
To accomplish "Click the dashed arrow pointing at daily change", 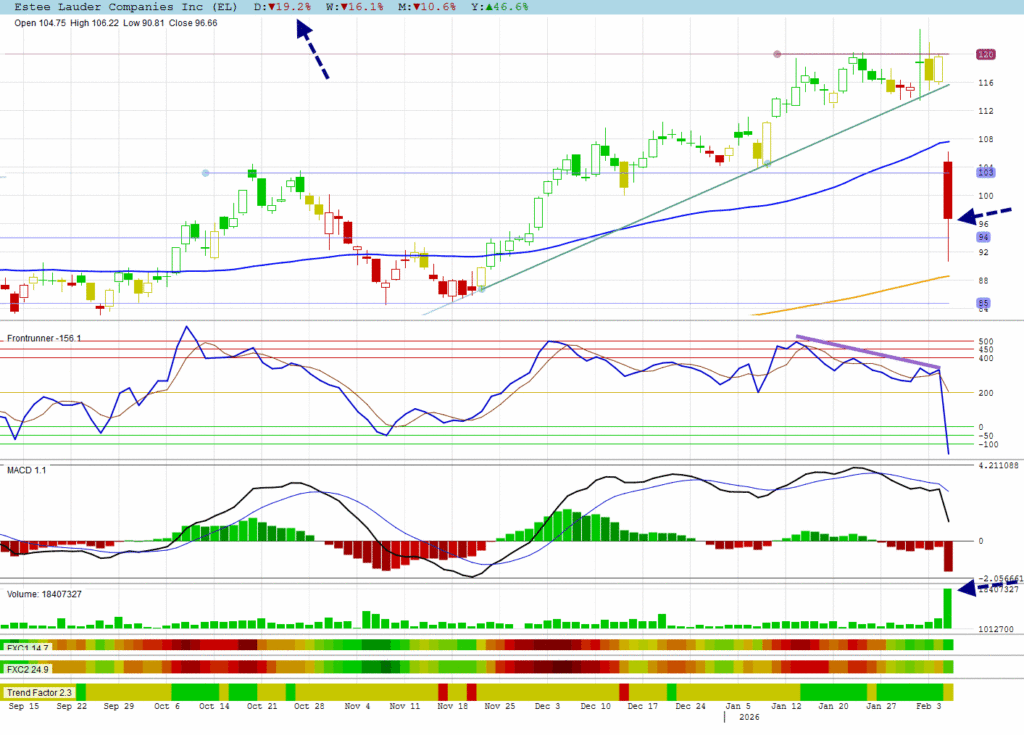I will click(312, 50).
